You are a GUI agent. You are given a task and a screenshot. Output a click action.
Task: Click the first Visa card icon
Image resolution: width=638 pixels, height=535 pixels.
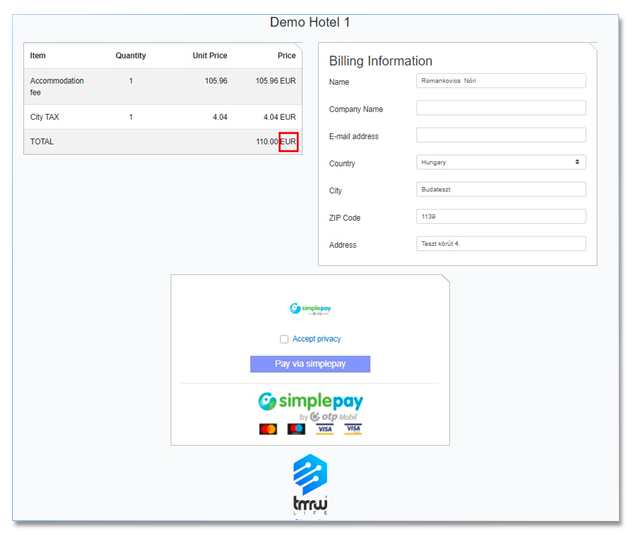click(x=324, y=429)
